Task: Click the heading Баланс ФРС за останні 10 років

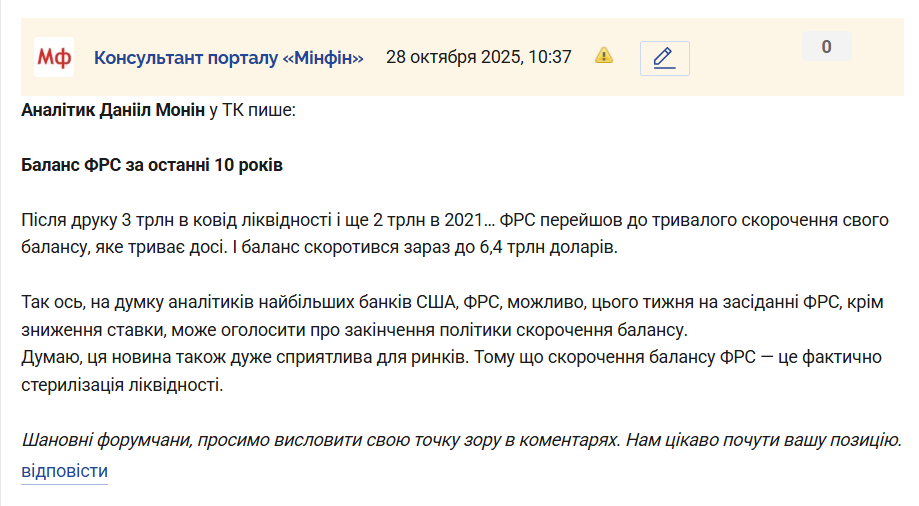Action: pos(152,165)
